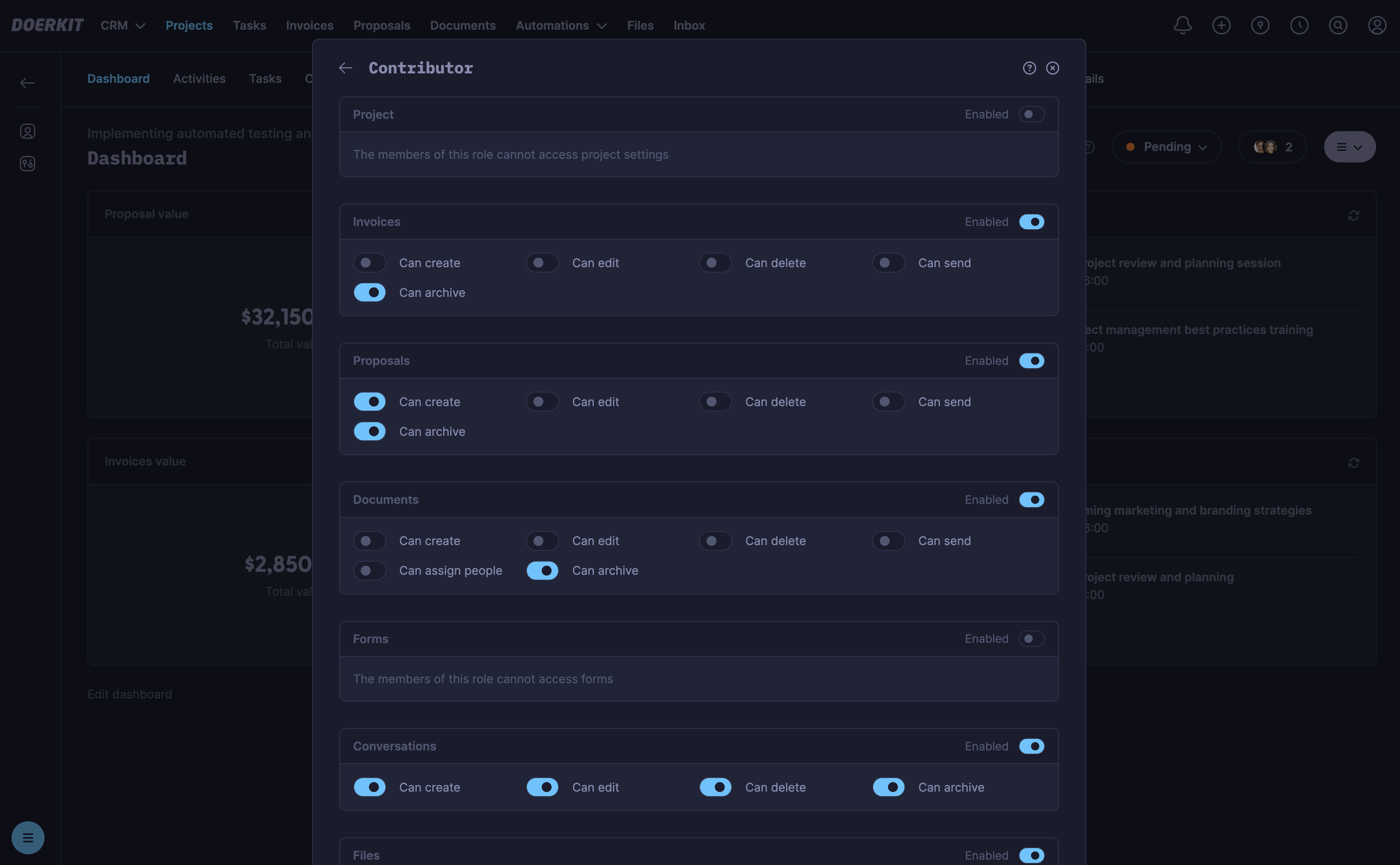Open the Inbox from the navigation bar
Image resolution: width=1400 pixels, height=865 pixels.
click(x=688, y=25)
